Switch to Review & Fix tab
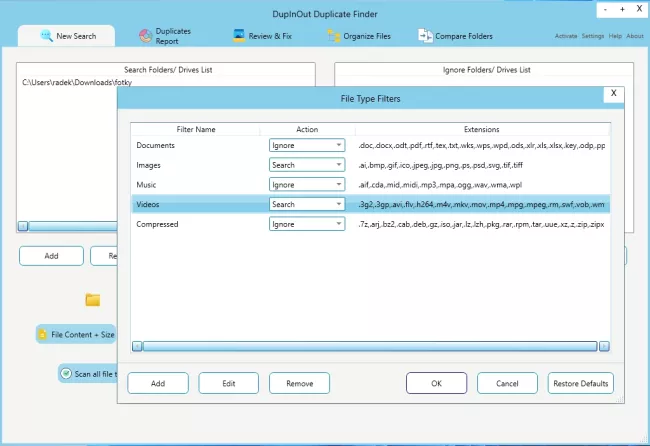Viewport: 650px width, 446px height. coord(262,36)
